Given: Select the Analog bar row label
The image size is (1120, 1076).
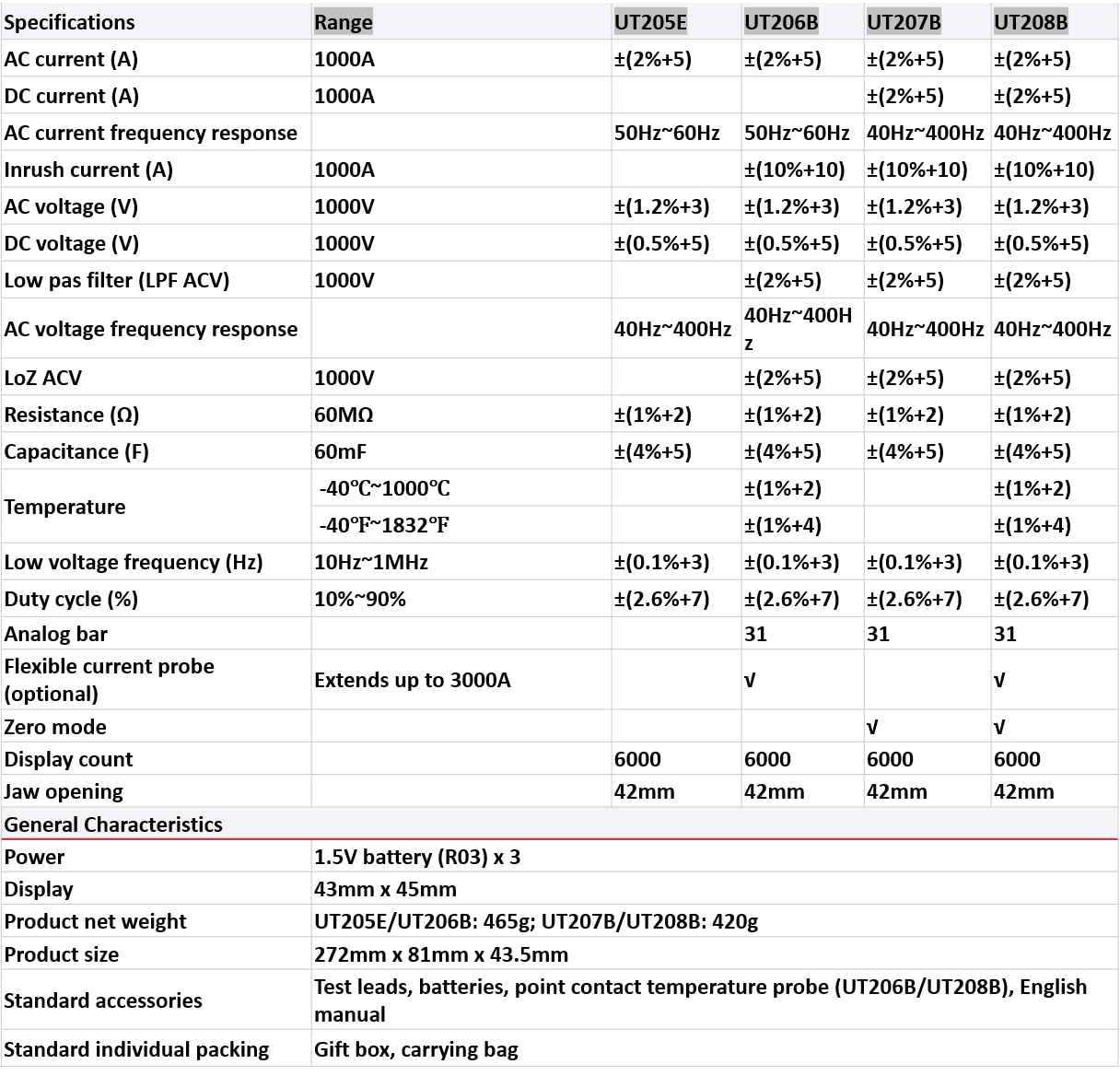Looking at the screenshot, I should click(x=56, y=634).
